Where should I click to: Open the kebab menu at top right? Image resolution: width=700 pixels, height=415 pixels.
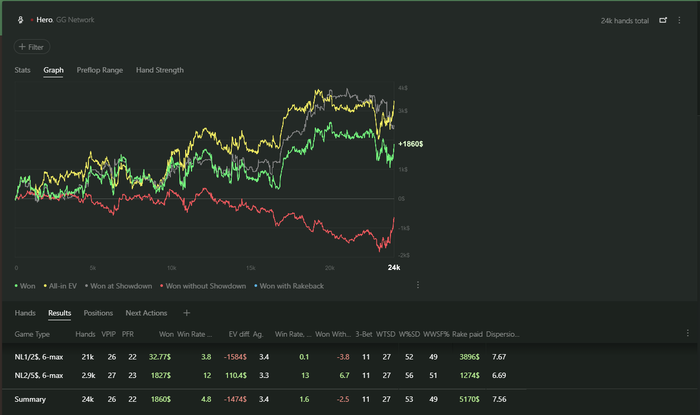tap(679, 20)
